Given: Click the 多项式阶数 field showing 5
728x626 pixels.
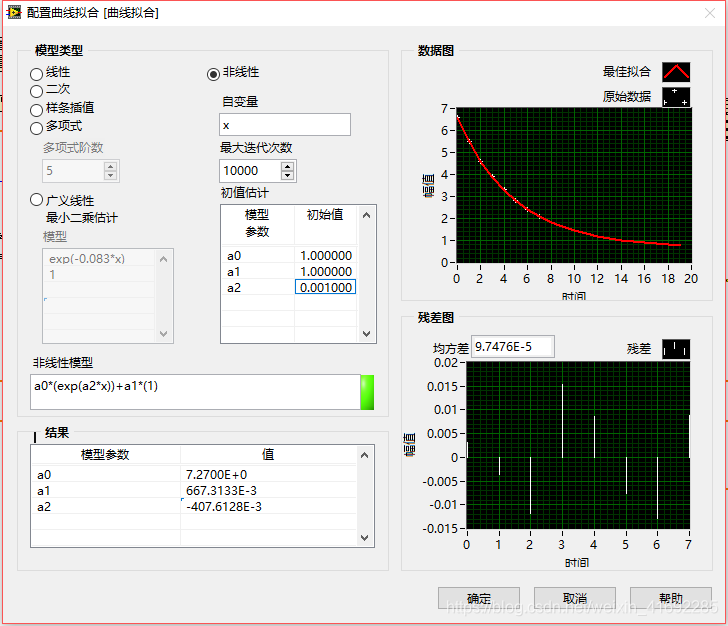Looking at the screenshot, I should click(73, 171).
